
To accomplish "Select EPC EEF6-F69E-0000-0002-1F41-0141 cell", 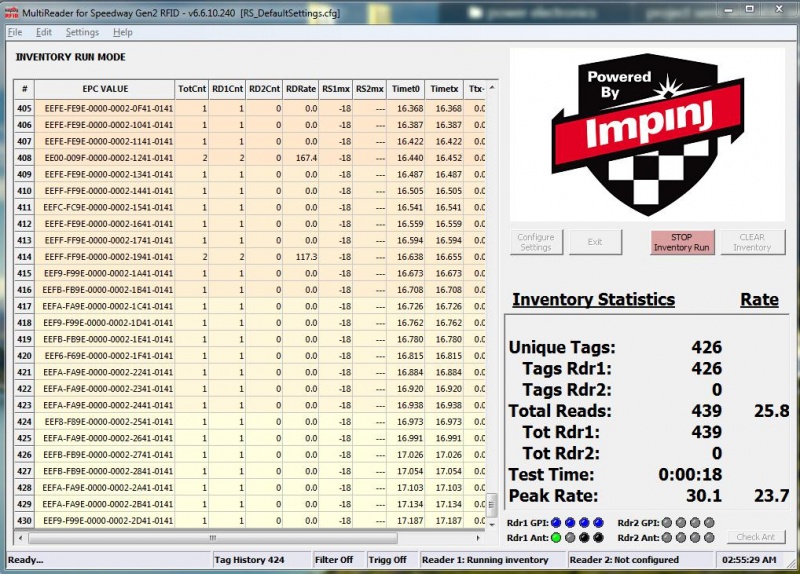I will click(x=105, y=356).
